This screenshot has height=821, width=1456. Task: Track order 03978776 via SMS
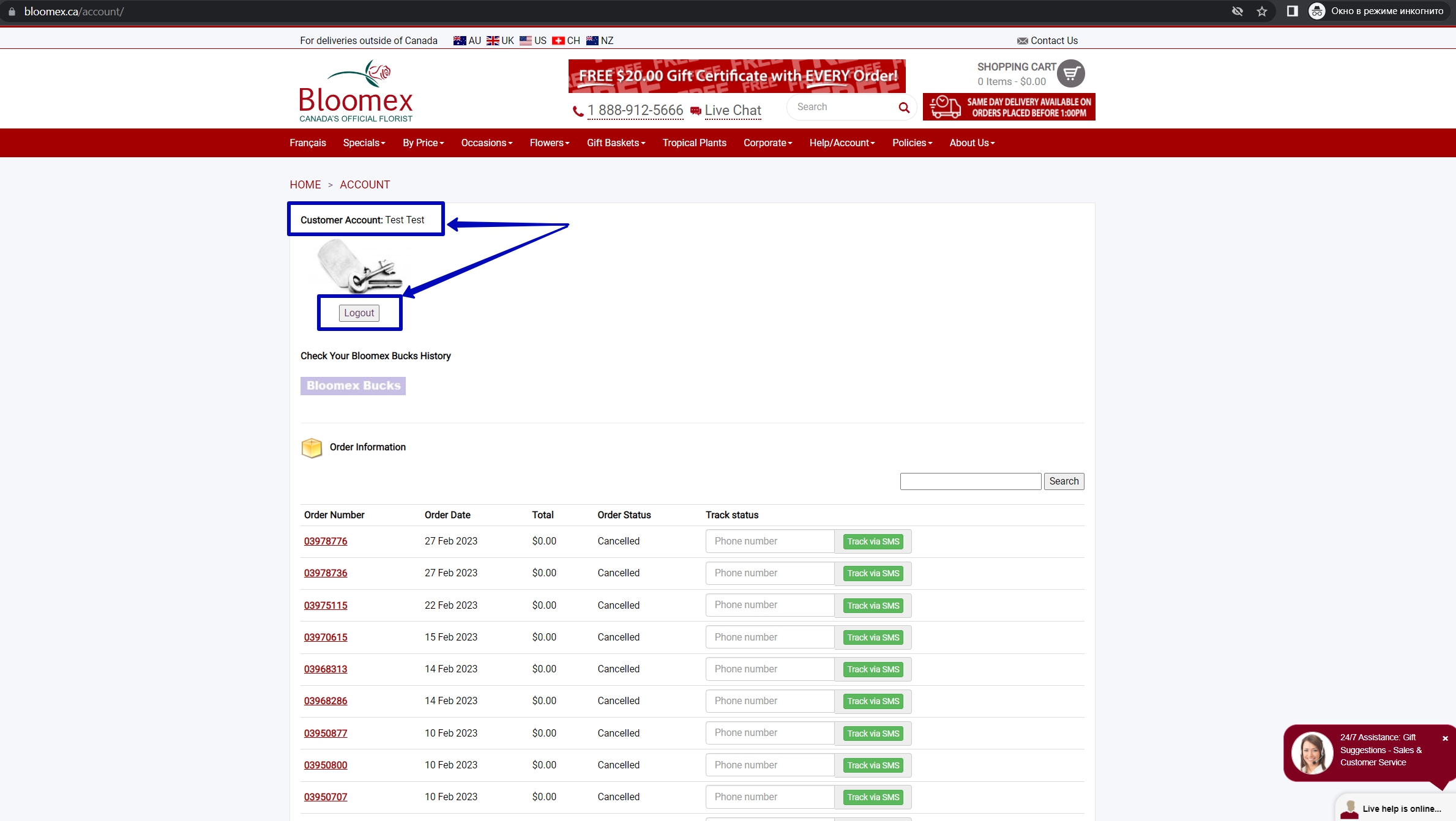tap(873, 541)
